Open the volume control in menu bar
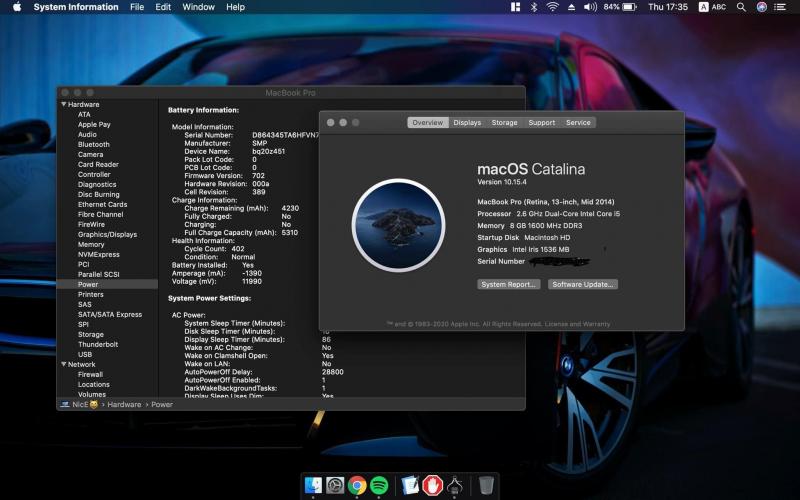This screenshot has height=500, width=800. pos(590,7)
